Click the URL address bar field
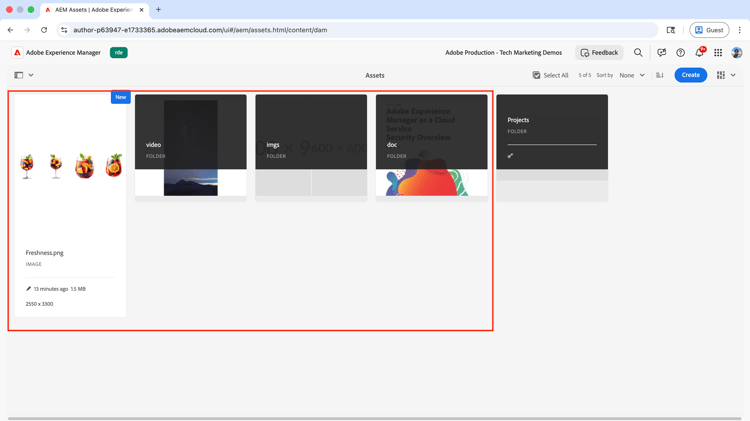 [x=357, y=30]
